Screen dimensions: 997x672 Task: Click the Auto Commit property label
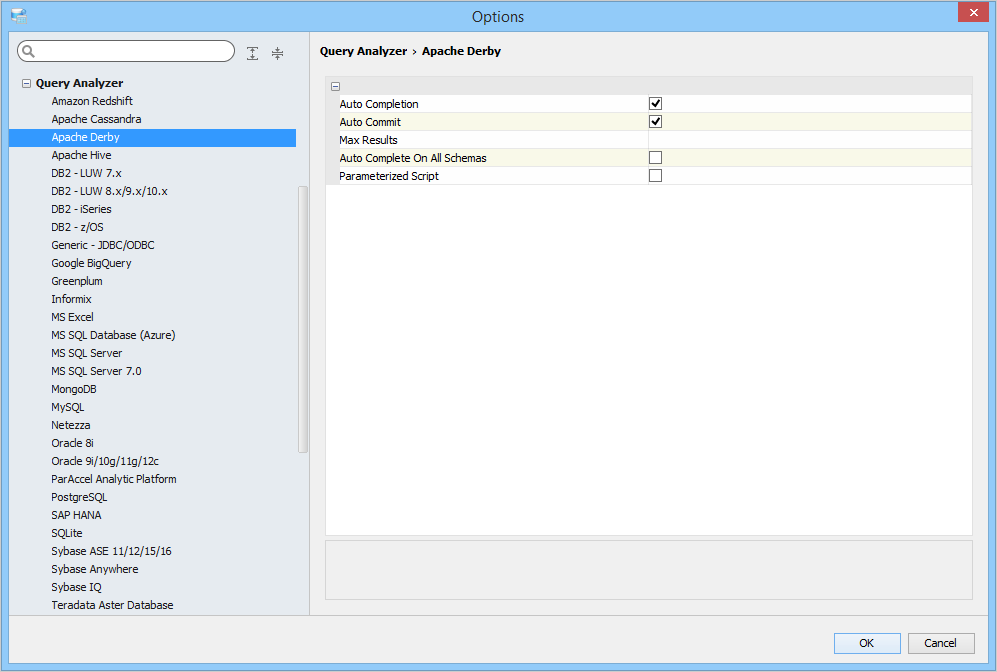tap(370, 122)
